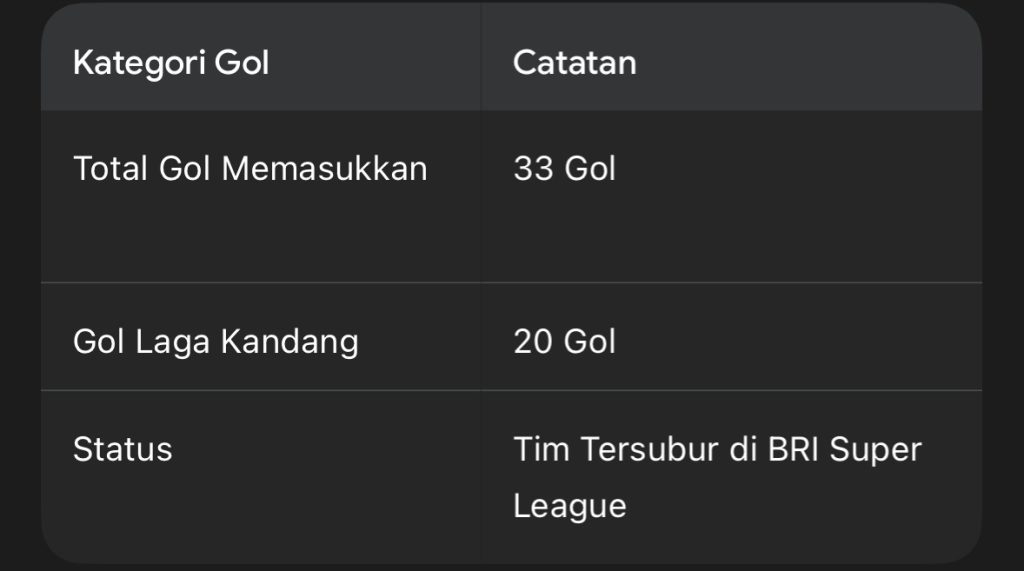Screen dimensions: 1024x571
Task: Click the number 33
Action: pyautogui.click(x=534, y=169)
